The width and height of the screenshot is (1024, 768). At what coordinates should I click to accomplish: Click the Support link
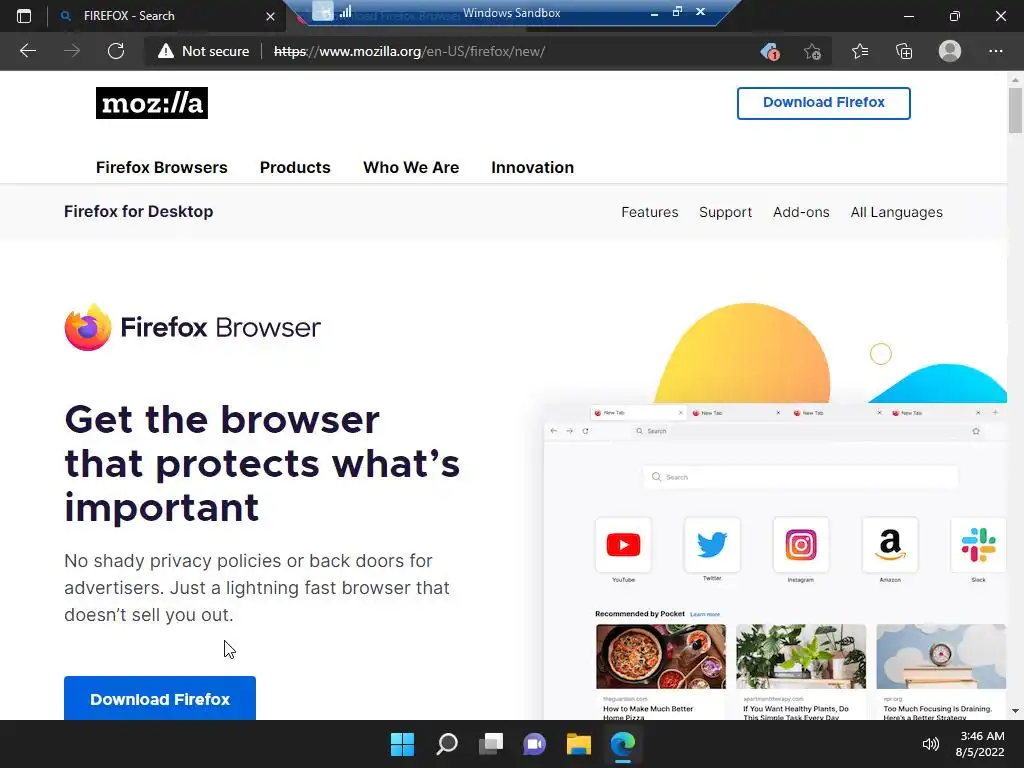726,212
